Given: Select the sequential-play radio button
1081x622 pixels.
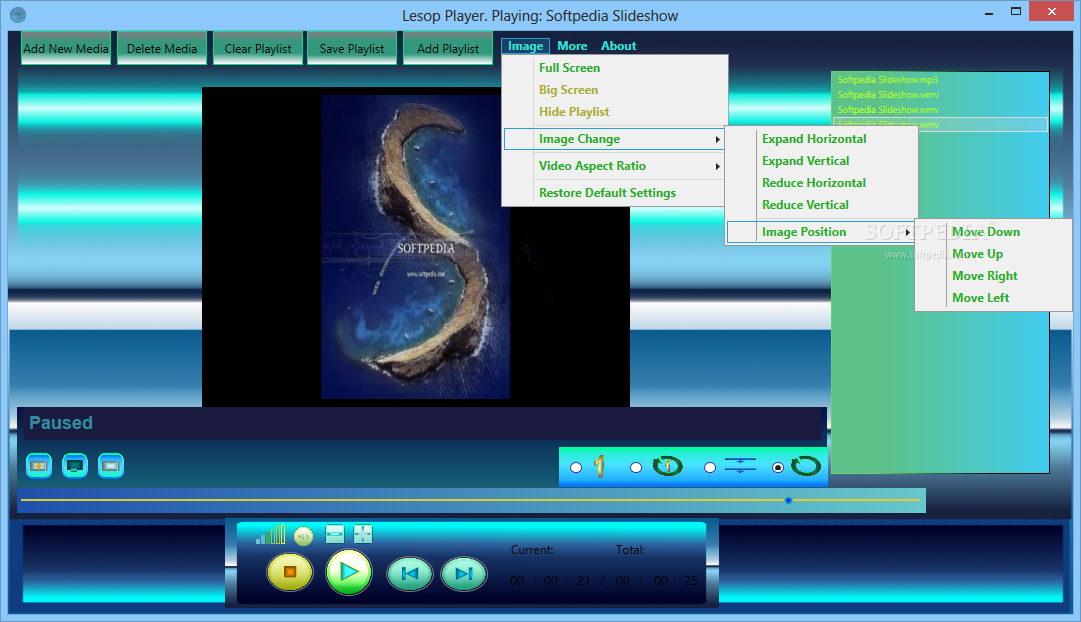Looking at the screenshot, I should coord(709,468).
